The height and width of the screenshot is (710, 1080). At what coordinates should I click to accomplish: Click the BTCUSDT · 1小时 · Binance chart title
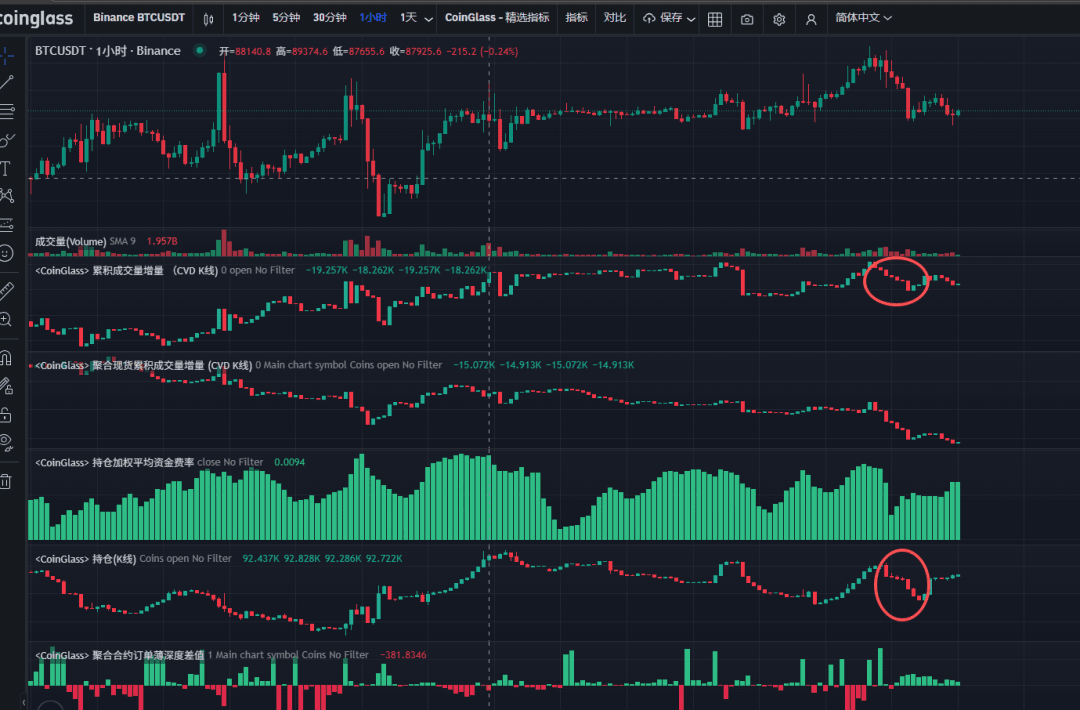(107, 51)
